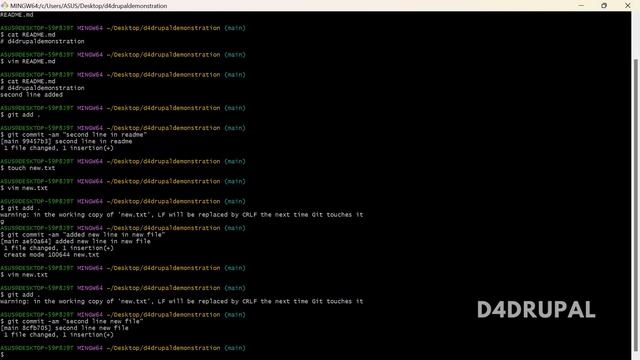This screenshot has height=360, width=640.
Task: Close the MINGW64 terminal window
Action: [628, 6]
